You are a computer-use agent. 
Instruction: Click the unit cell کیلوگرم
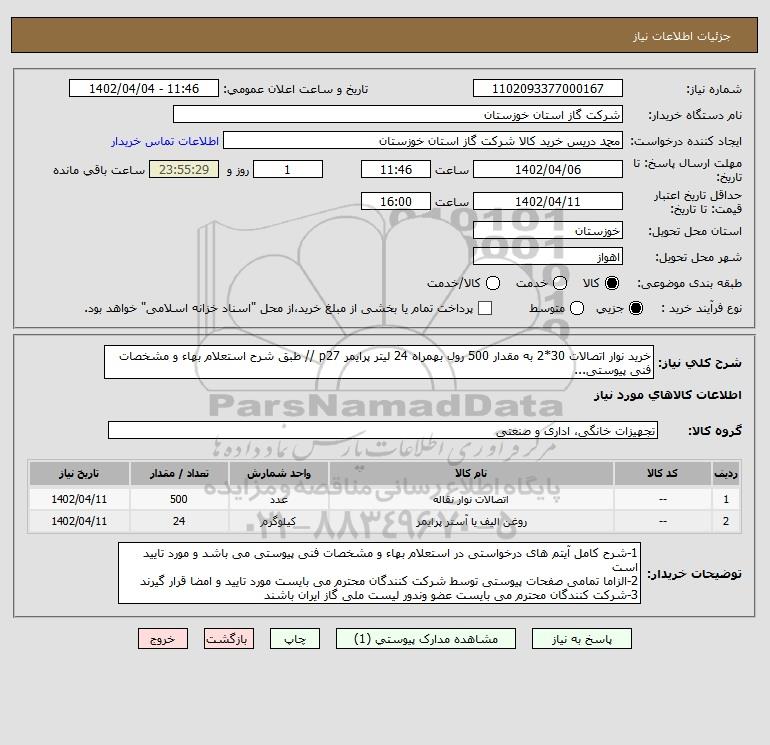(278, 522)
